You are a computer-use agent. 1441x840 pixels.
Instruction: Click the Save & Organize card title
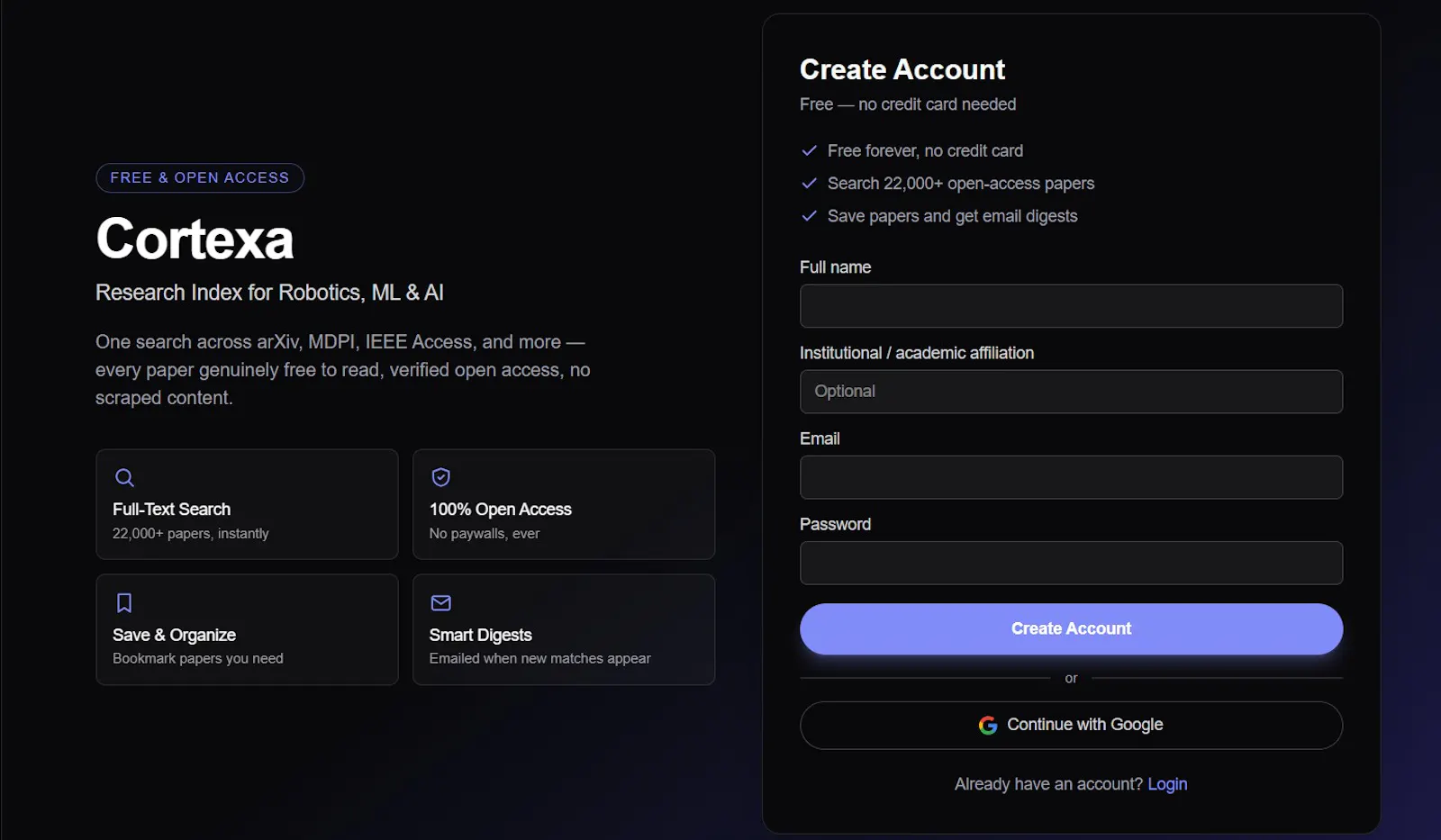coord(174,635)
